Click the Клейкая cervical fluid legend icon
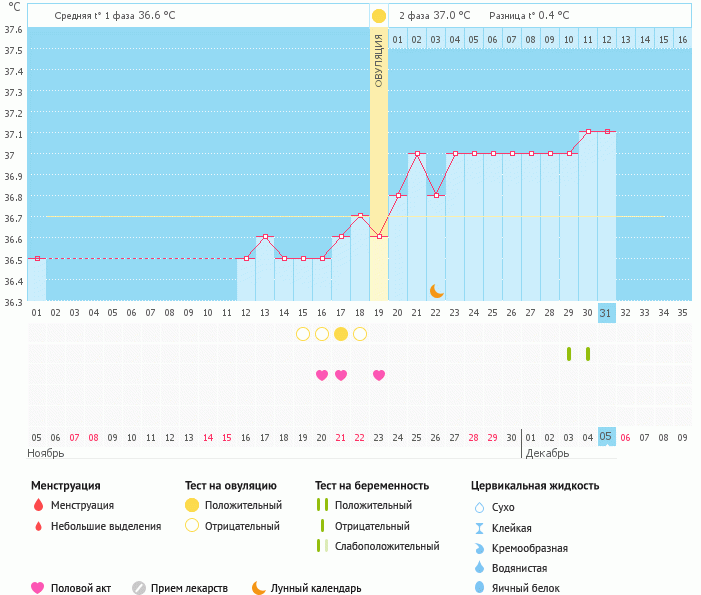Screen dimensions: 701x595 (480, 528)
